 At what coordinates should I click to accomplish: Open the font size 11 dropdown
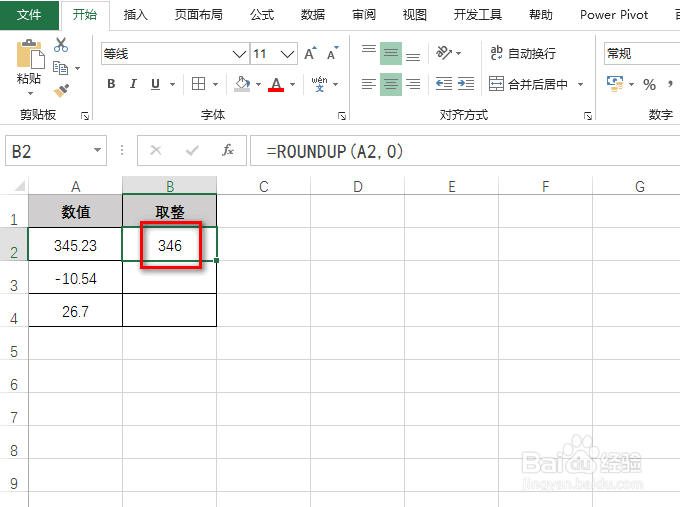pyautogui.click(x=287, y=54)
